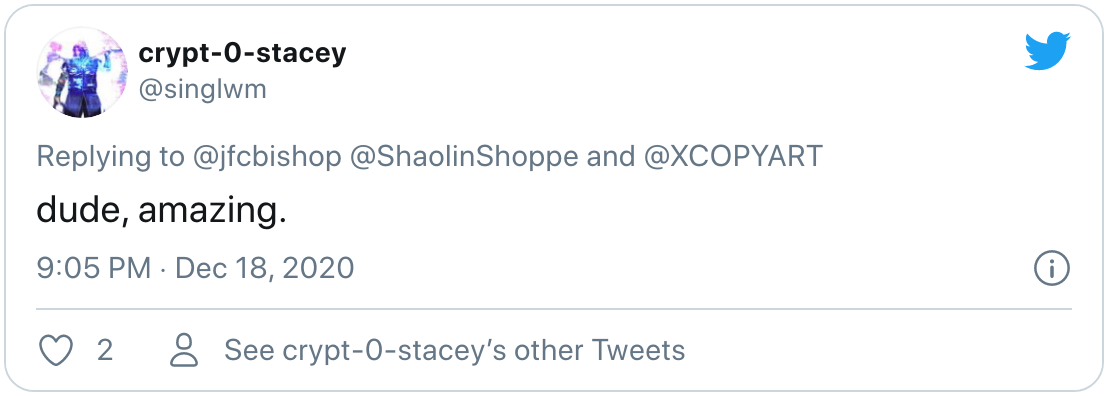Click the like count showing 2
This screenshot has width=1108, height=396.
pyautogui.click(x=105, y=351)
